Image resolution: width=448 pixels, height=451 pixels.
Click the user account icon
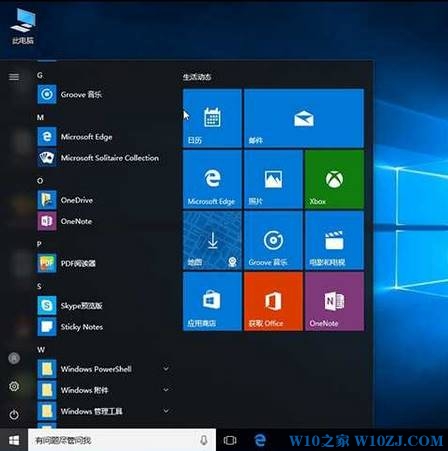[14, 358]
